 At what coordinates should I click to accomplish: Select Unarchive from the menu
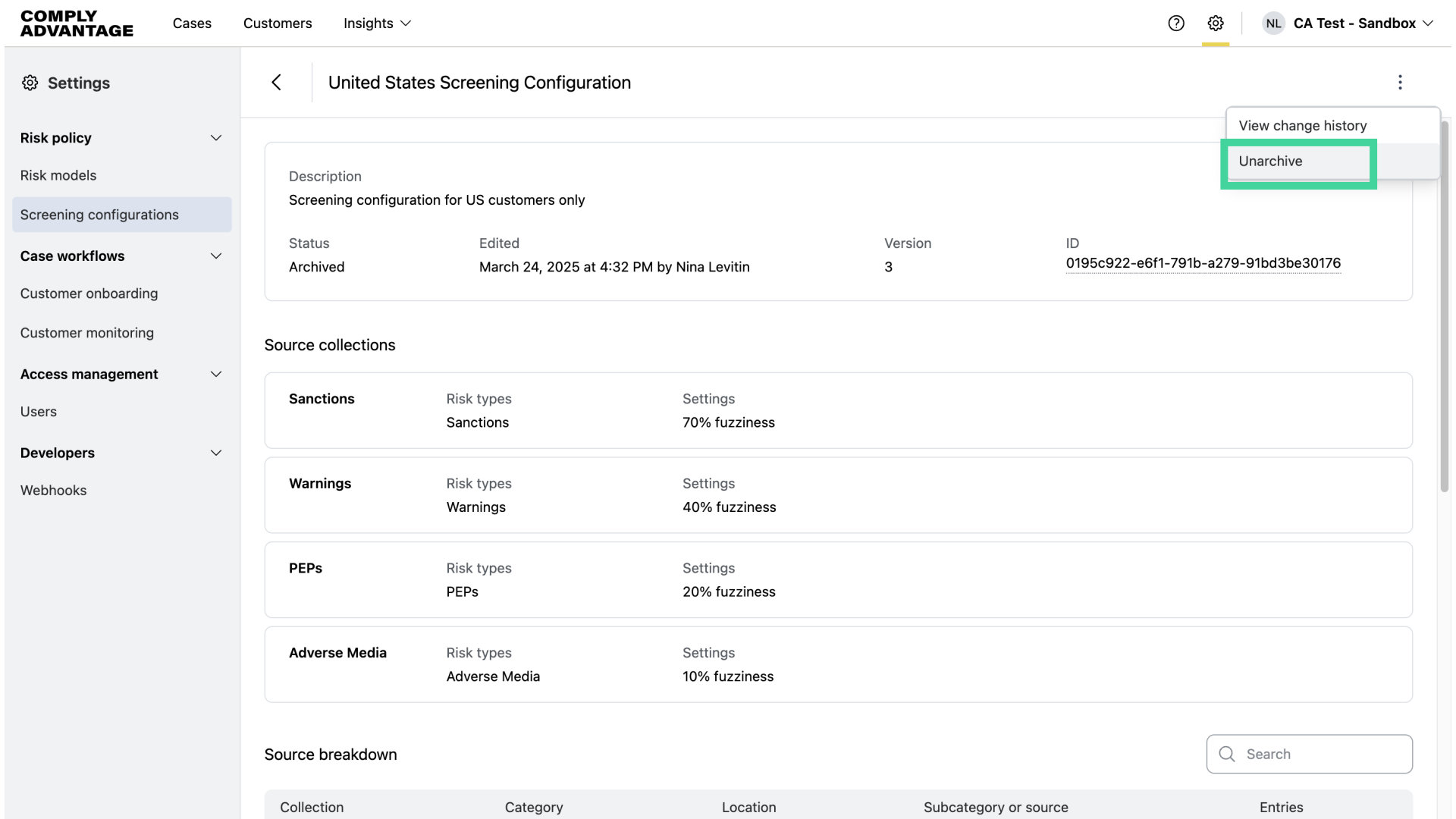point(1270,162)
